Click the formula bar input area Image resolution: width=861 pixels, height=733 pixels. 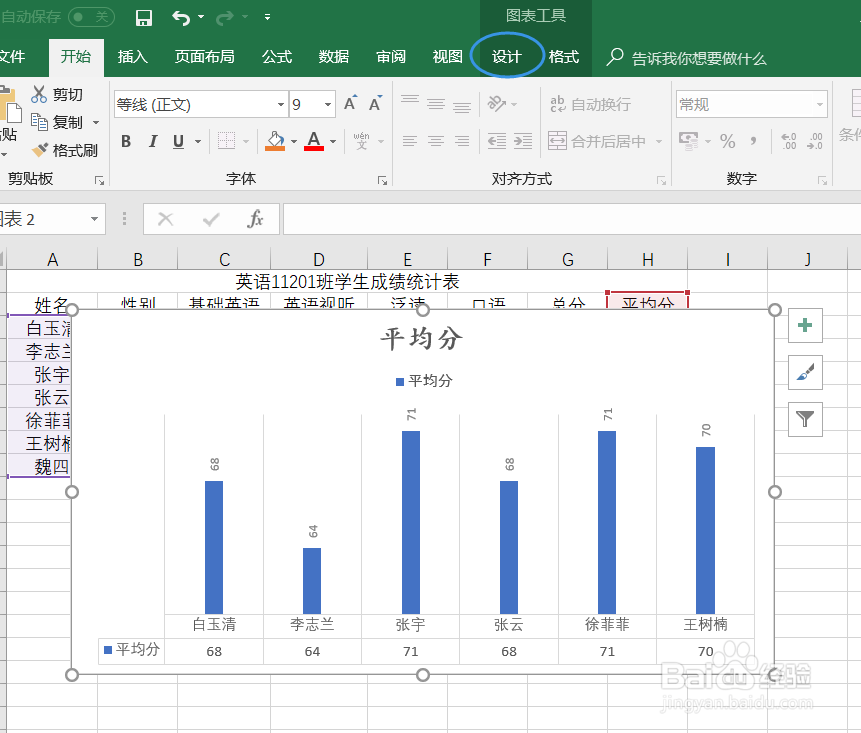(x=571, y=219)
